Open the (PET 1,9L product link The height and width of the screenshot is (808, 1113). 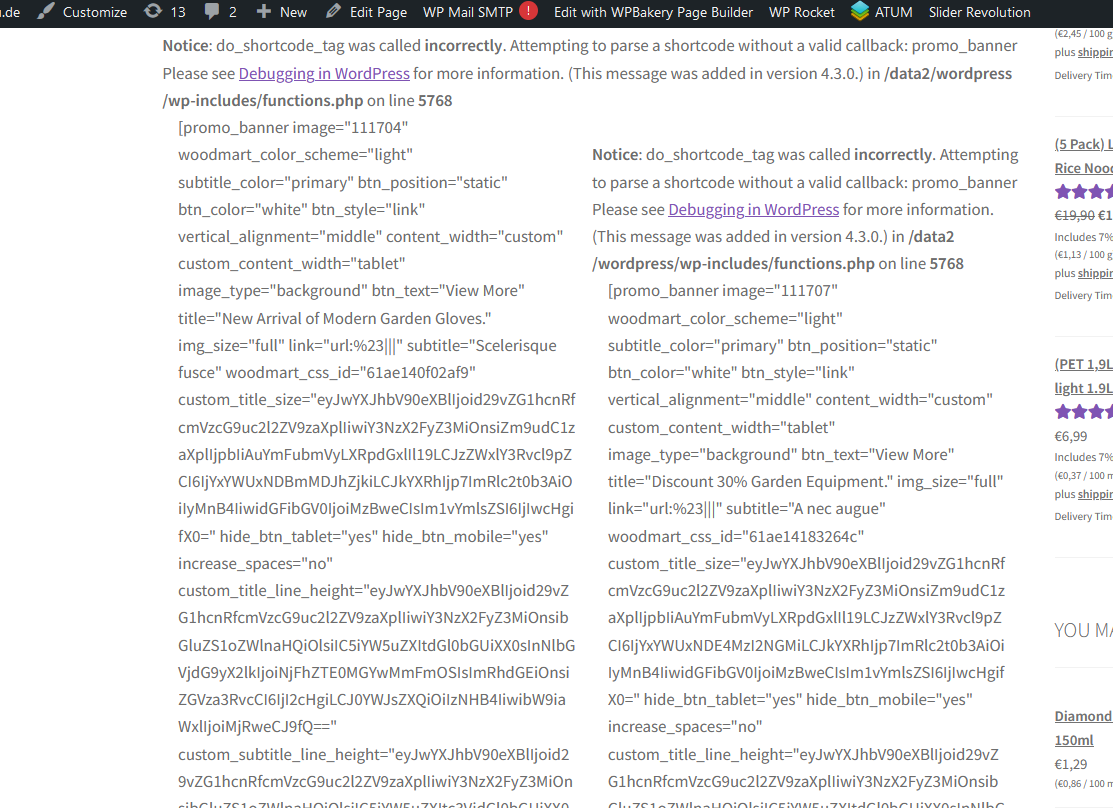click(1083, 364)
